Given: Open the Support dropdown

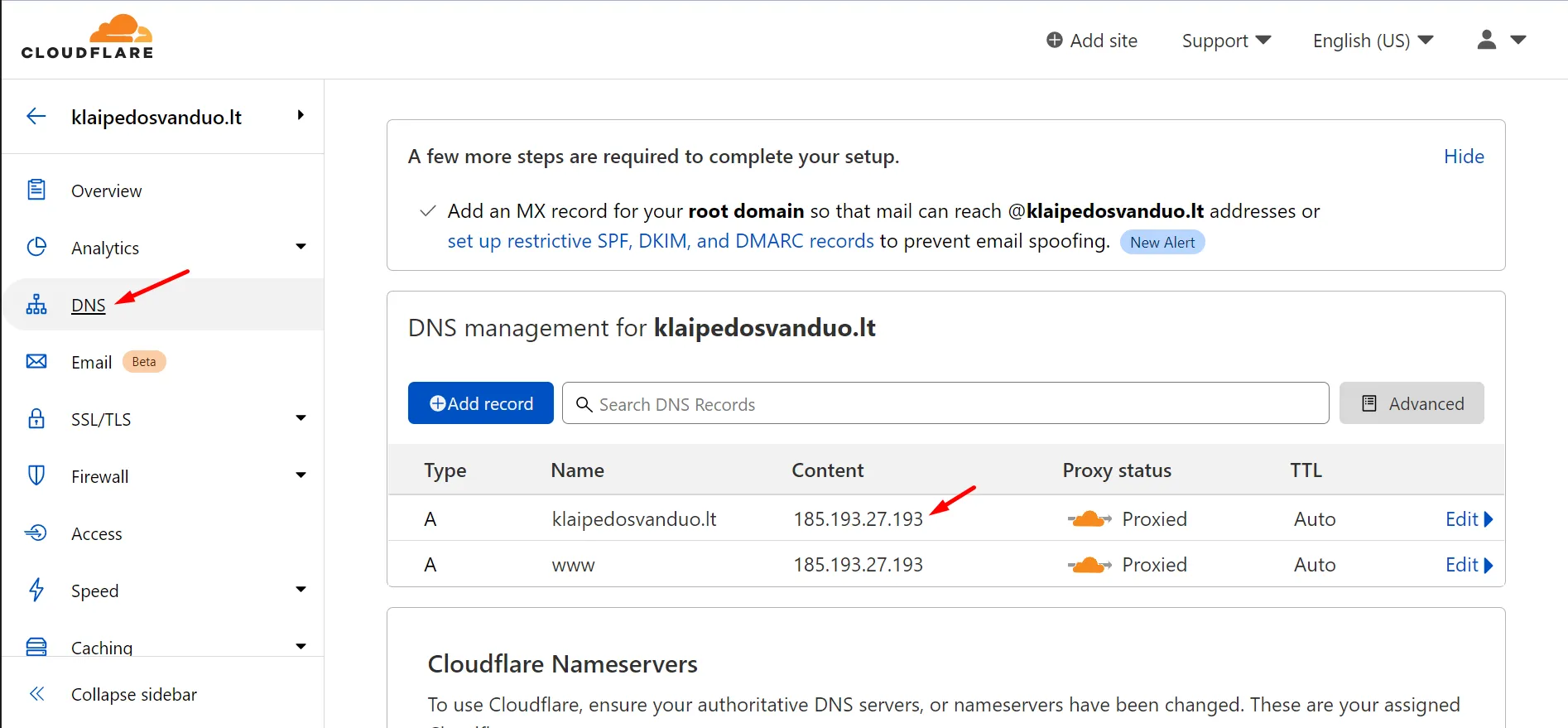Looking at the screenshot, I should coord(1226,41).
